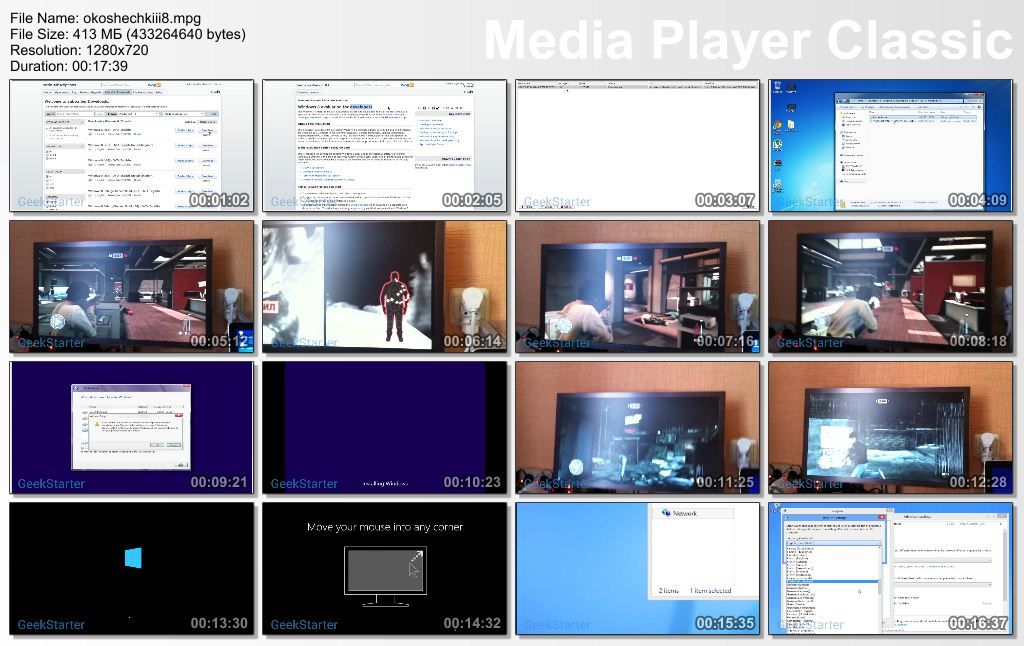Click the 'Move your mouse into any corner' text
Screen dimensions: 1024x646
[385, 527]
